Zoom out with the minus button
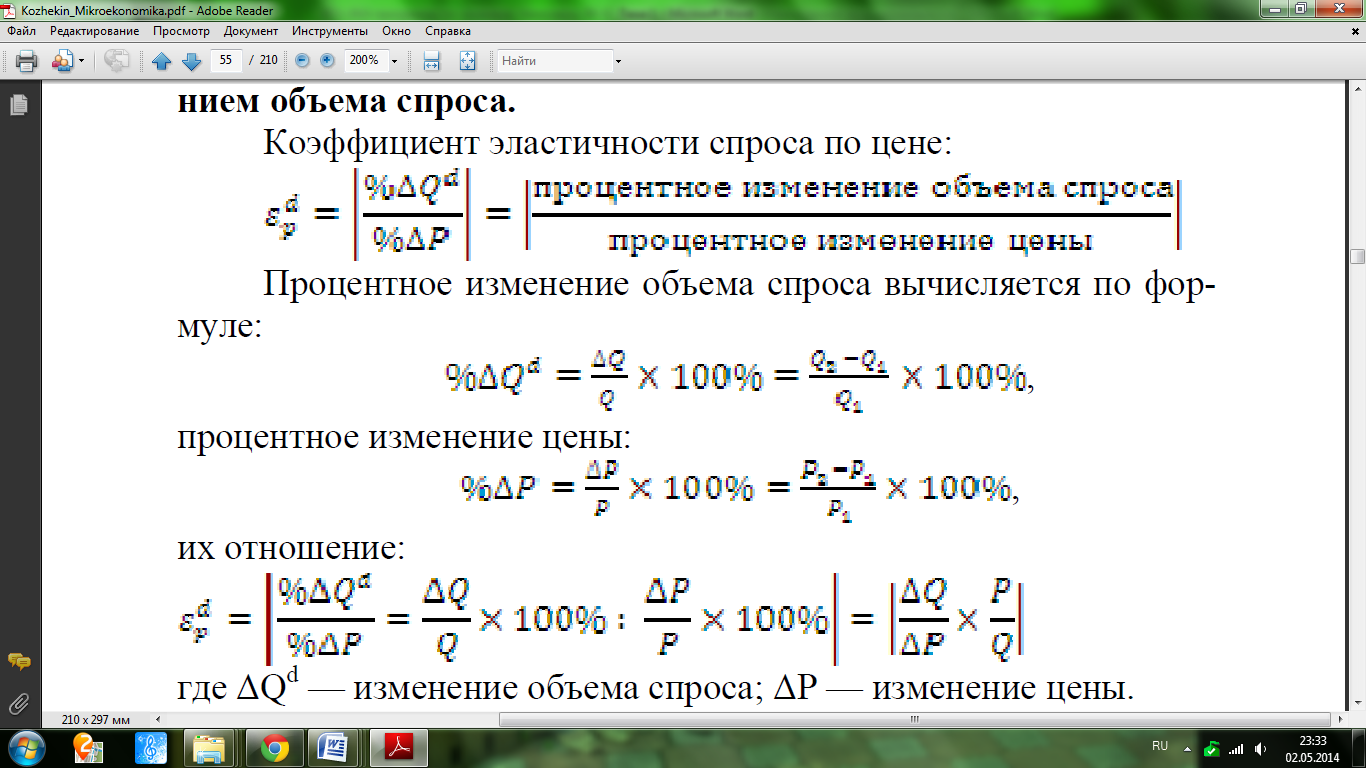The image size is (1366, 768). [303, 61]
